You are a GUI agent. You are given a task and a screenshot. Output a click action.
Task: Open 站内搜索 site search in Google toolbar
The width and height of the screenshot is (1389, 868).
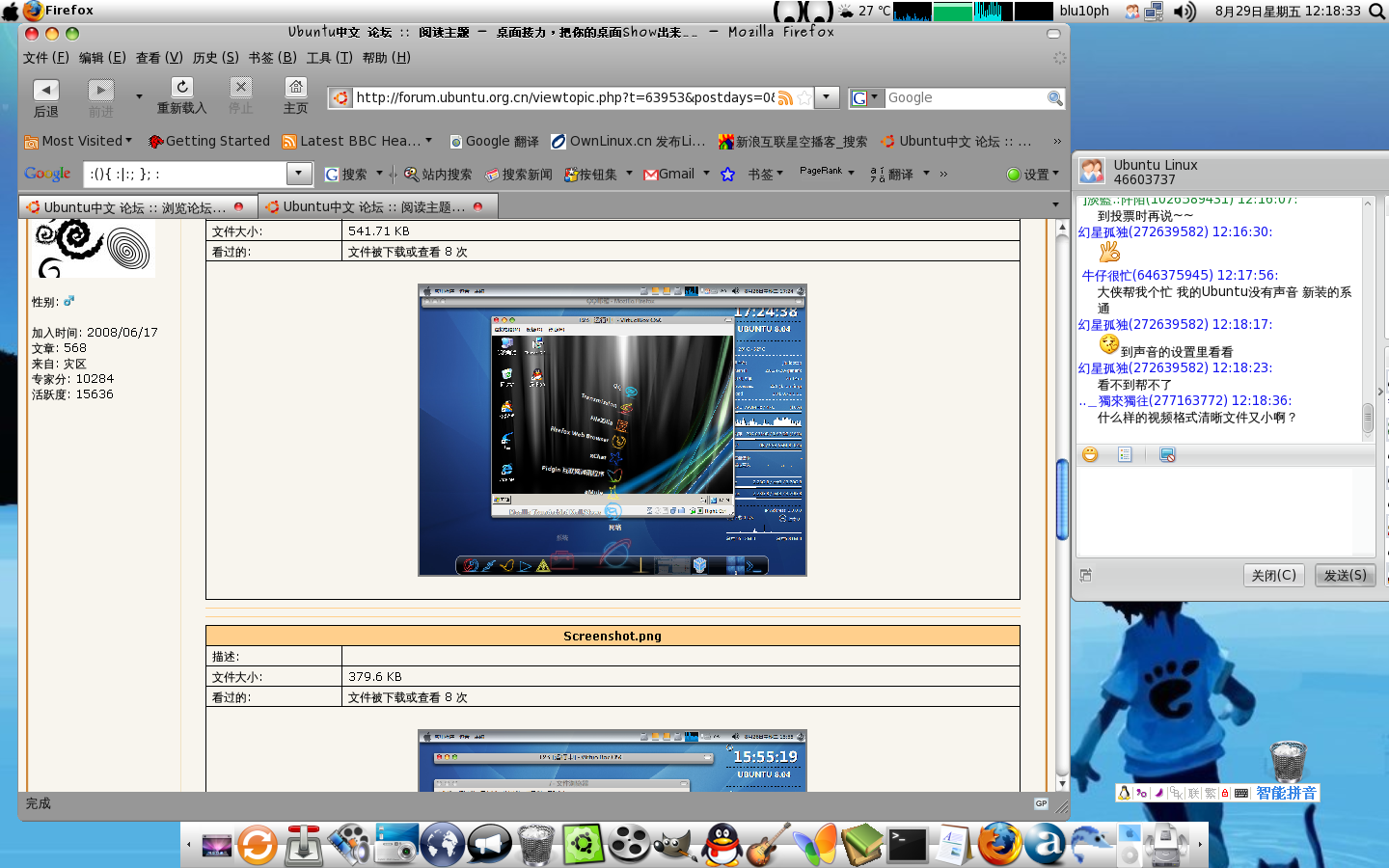click(438, 174)
